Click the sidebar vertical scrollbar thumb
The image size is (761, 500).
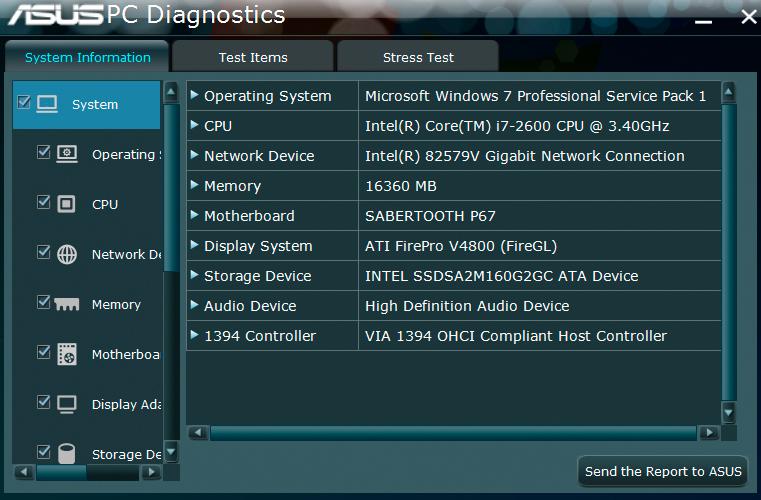pos(171,188)
